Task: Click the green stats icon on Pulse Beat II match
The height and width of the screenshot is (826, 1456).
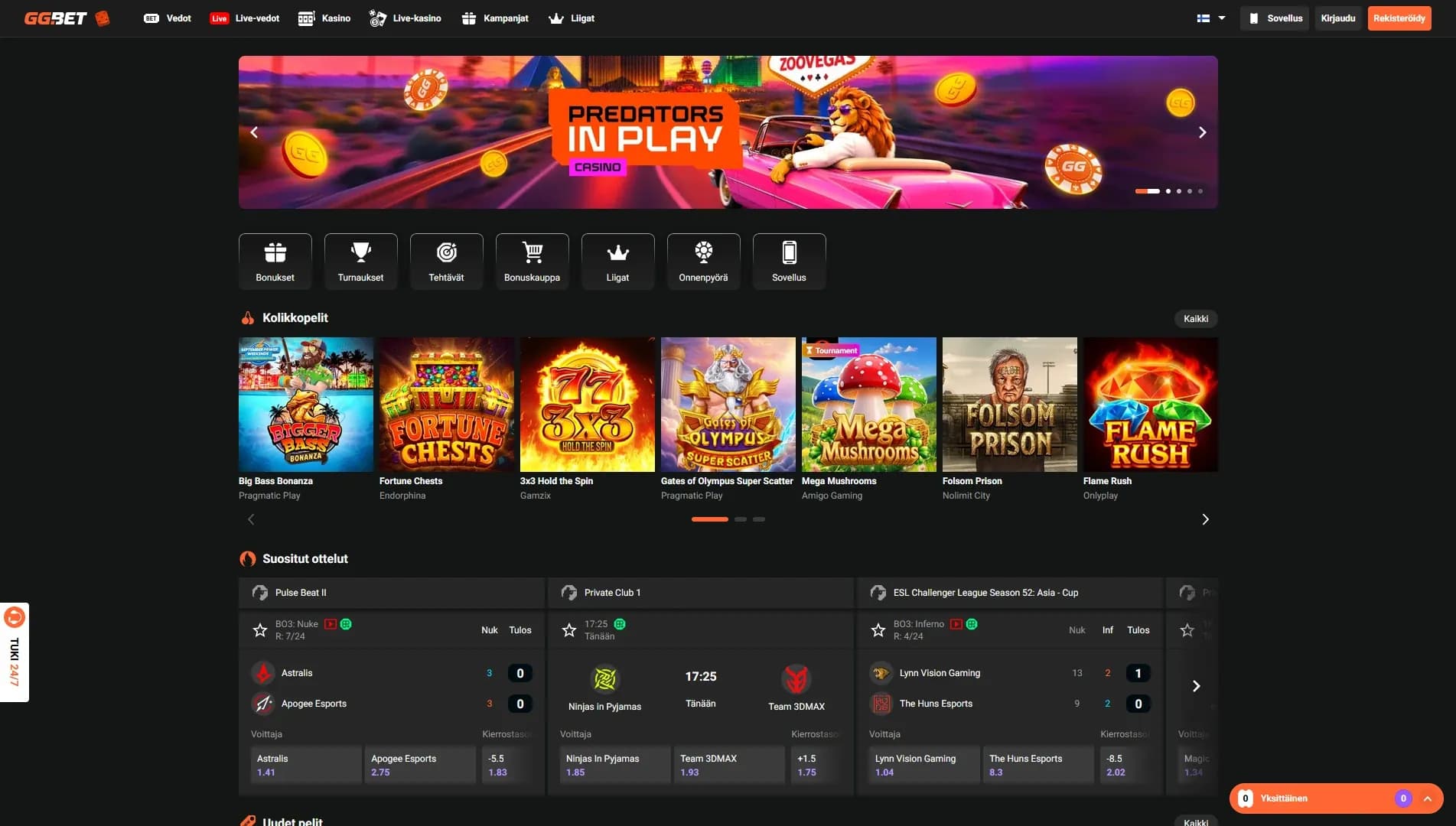Action: coord(346,624)
